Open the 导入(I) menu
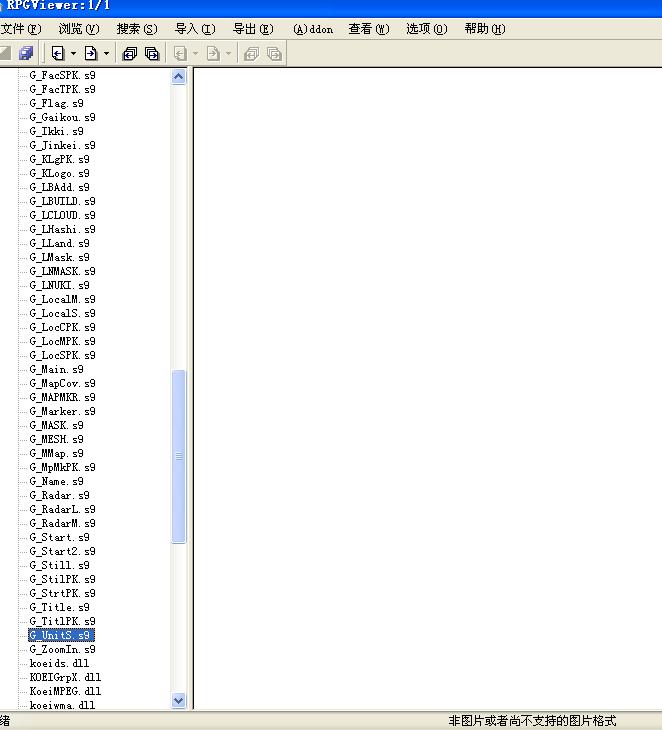The image size is (662, 730). pyautogui.click(x=195, y=29)
